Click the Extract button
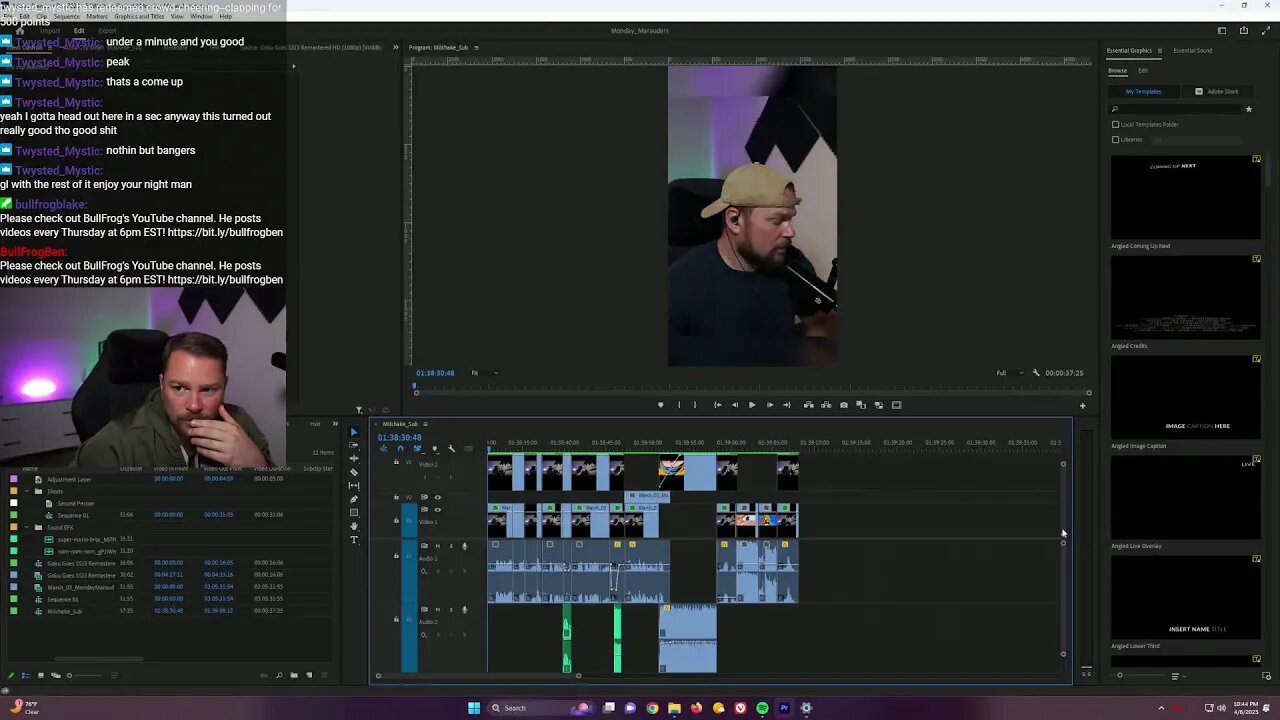The width and height of the screenshot is (1280, 720). pos(826,405)
